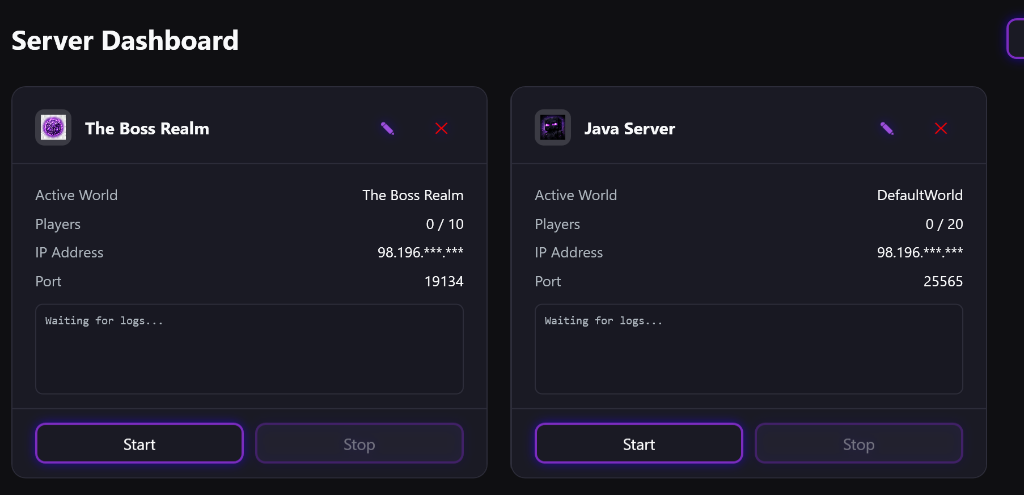Image resolution: width=1024 pixels, height=495 pixels.
Task: Select the Java Server card title
Action: point(630,129)
